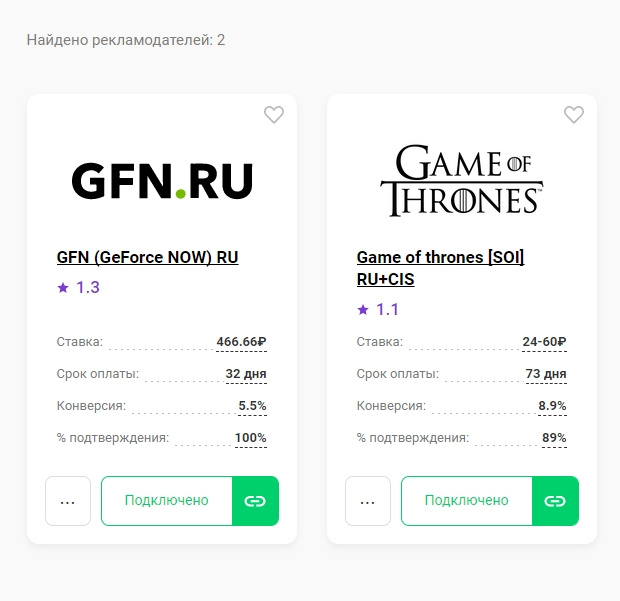
Task: Click the 466.66₽ rate value
Action: pos(241,342)
